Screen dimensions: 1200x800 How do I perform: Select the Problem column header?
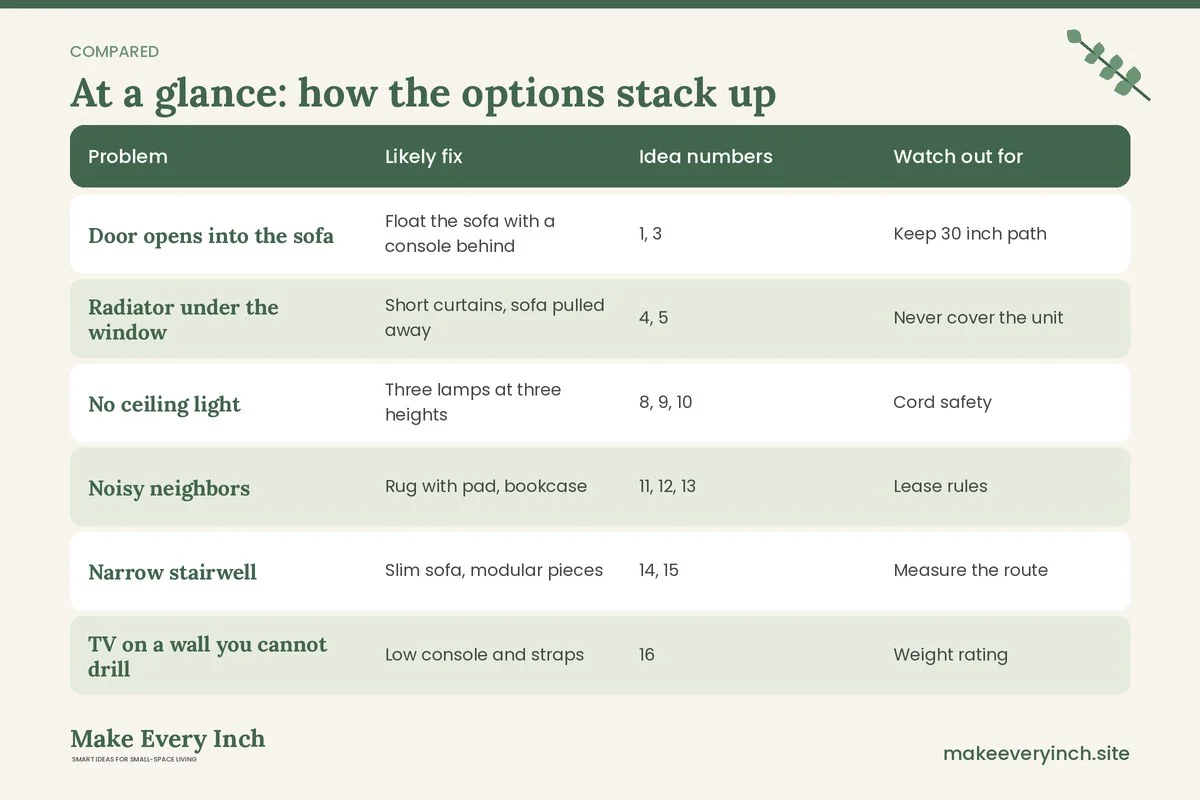(x=128, y=156)
